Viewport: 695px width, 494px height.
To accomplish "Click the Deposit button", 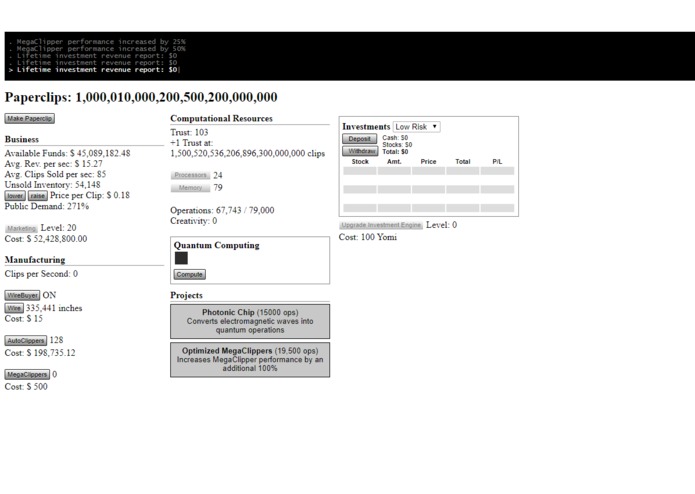I will [359, 139].
